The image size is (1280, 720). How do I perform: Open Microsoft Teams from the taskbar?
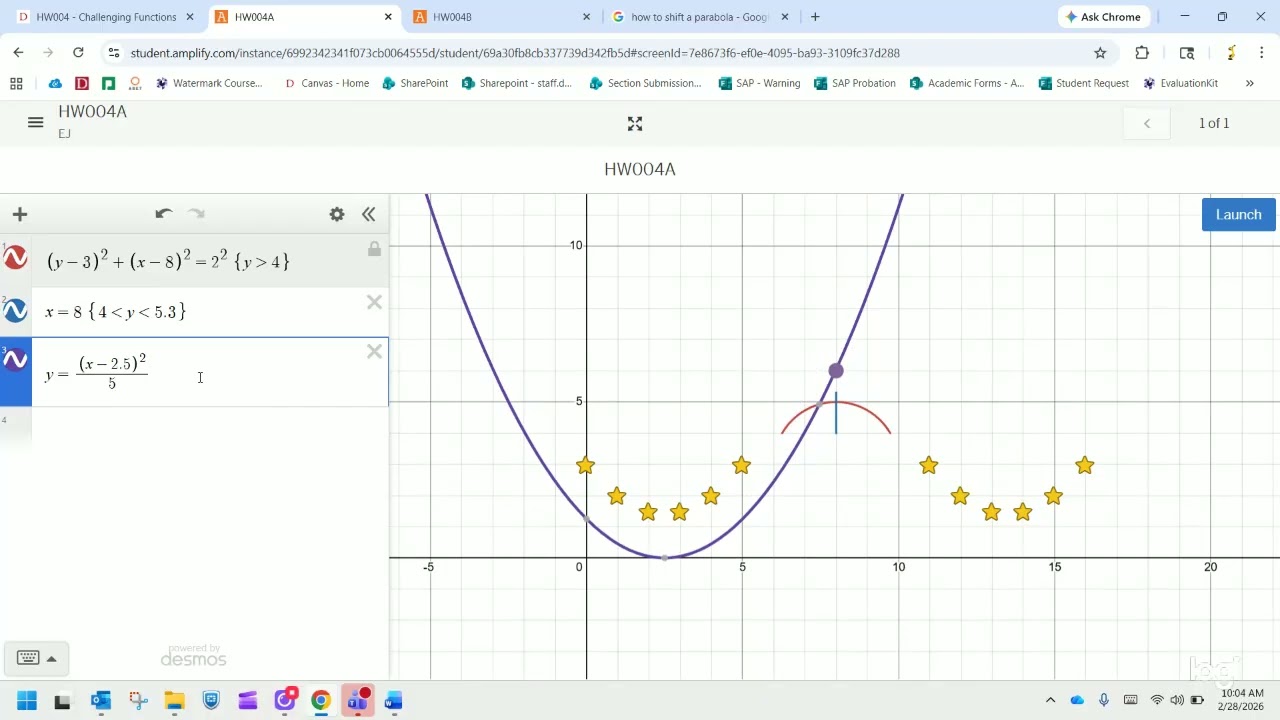(x=357, y=701)
